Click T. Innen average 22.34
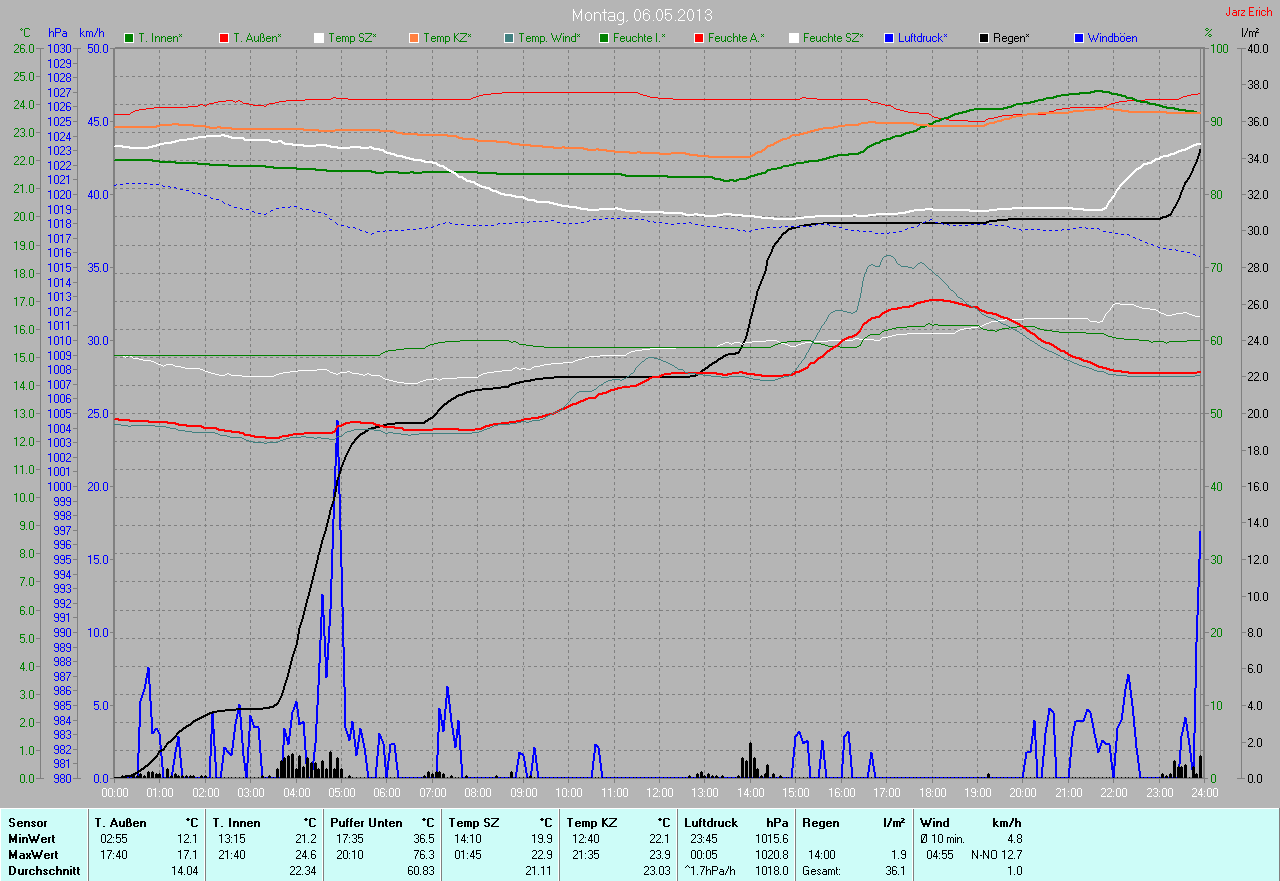1280x881 pixels. click(x=302, y=871)
